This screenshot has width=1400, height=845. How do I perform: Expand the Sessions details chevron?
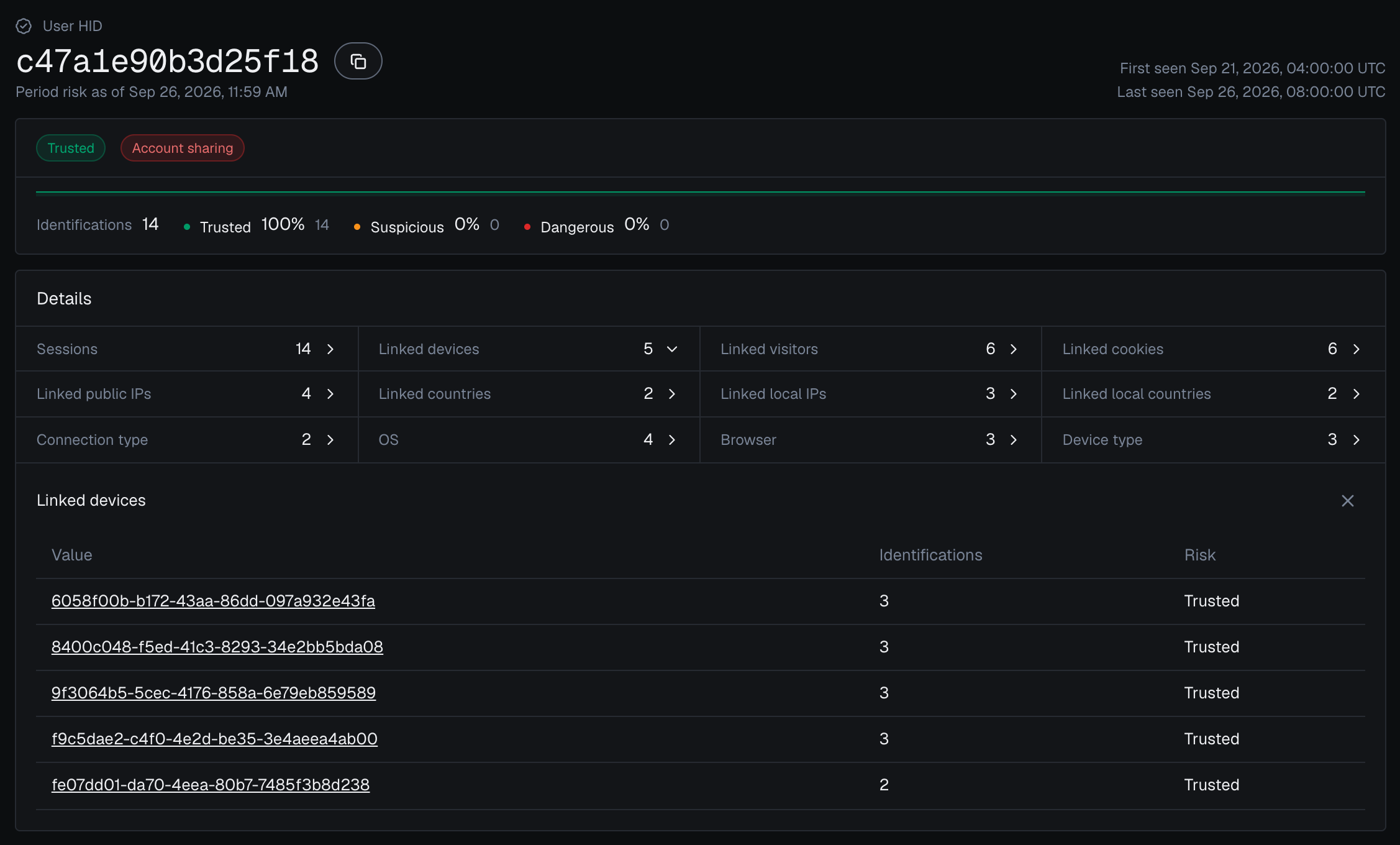pos(330,349)
